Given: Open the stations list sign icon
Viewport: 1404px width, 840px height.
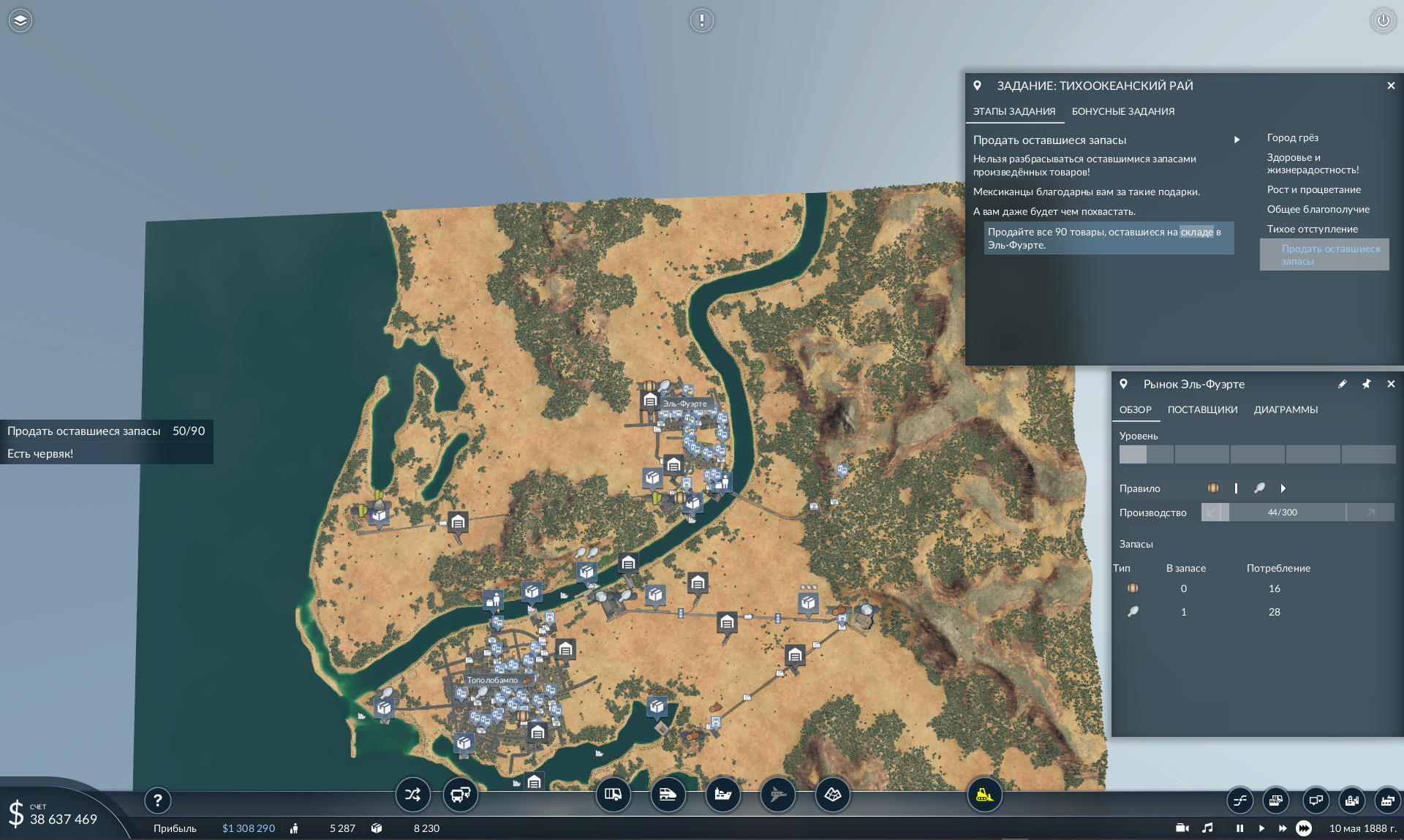Looking at the screenshot, I should (1316, 801).
